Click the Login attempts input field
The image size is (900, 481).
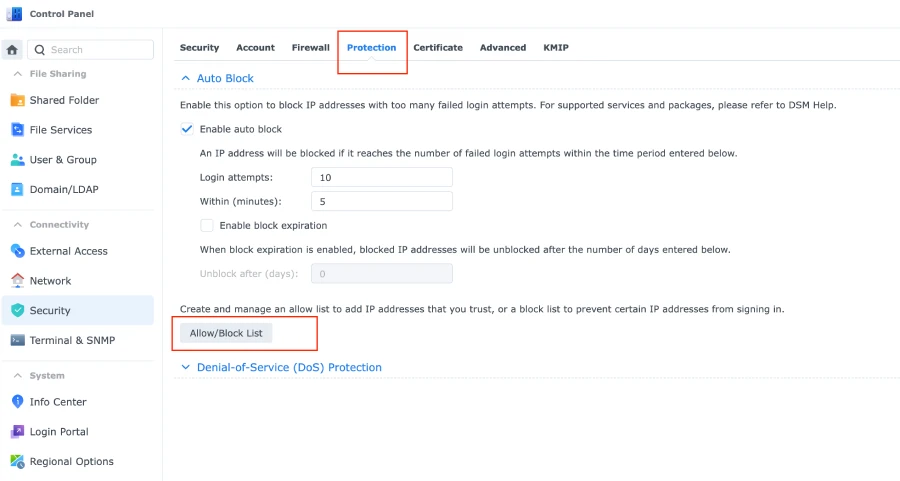pyautogui.click(x=382, y=177)
